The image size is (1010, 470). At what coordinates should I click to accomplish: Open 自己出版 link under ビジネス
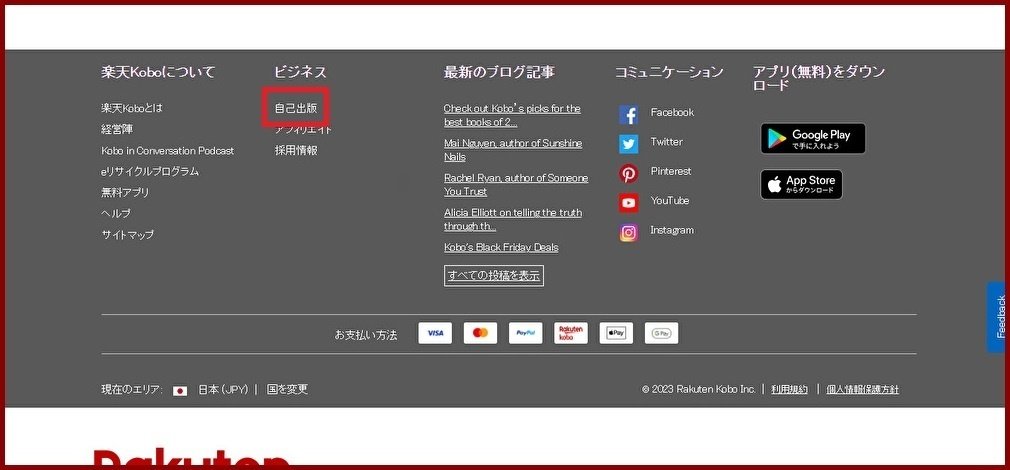click(x=296, y=108)
